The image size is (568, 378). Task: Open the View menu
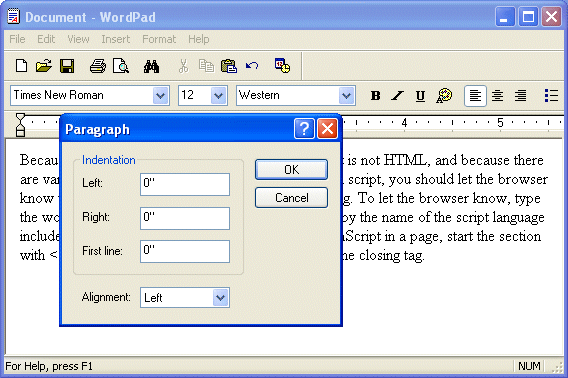tap(78, 39)
